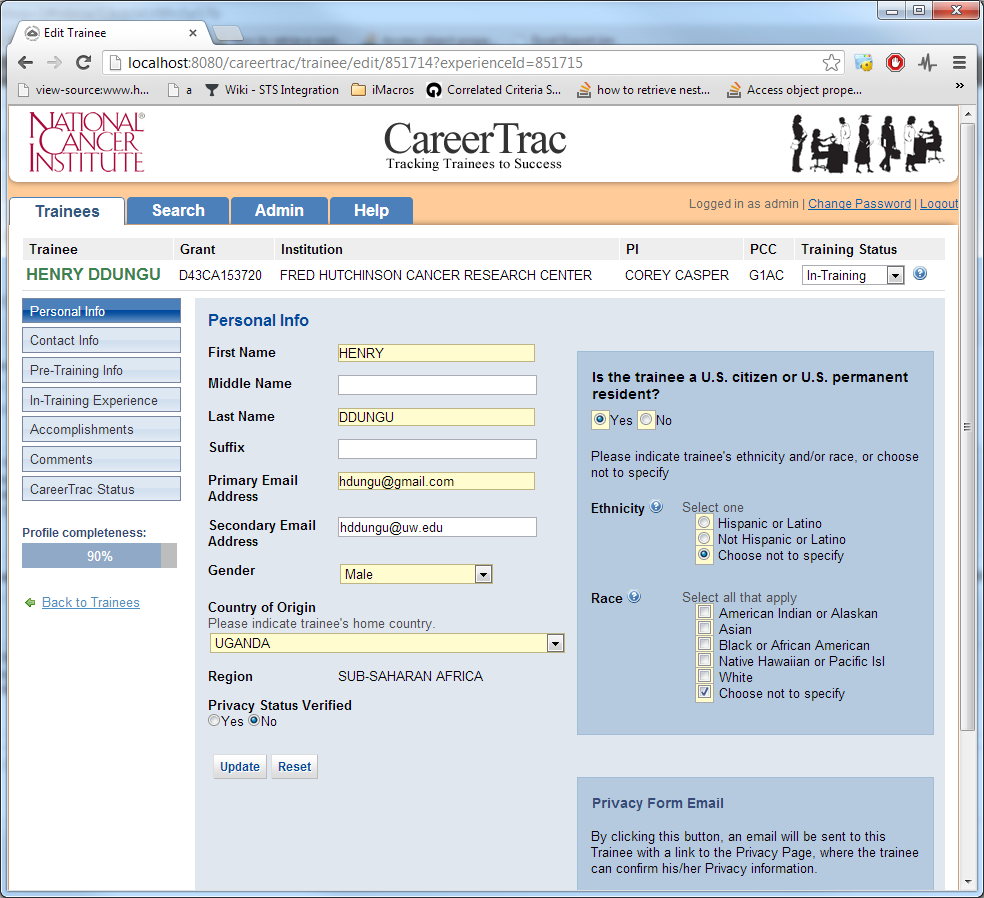Viewport: 984px width, 898px height.
Task: Click the colorful folder extension icon
Action: pyautogui.click(x=864, y=63)
